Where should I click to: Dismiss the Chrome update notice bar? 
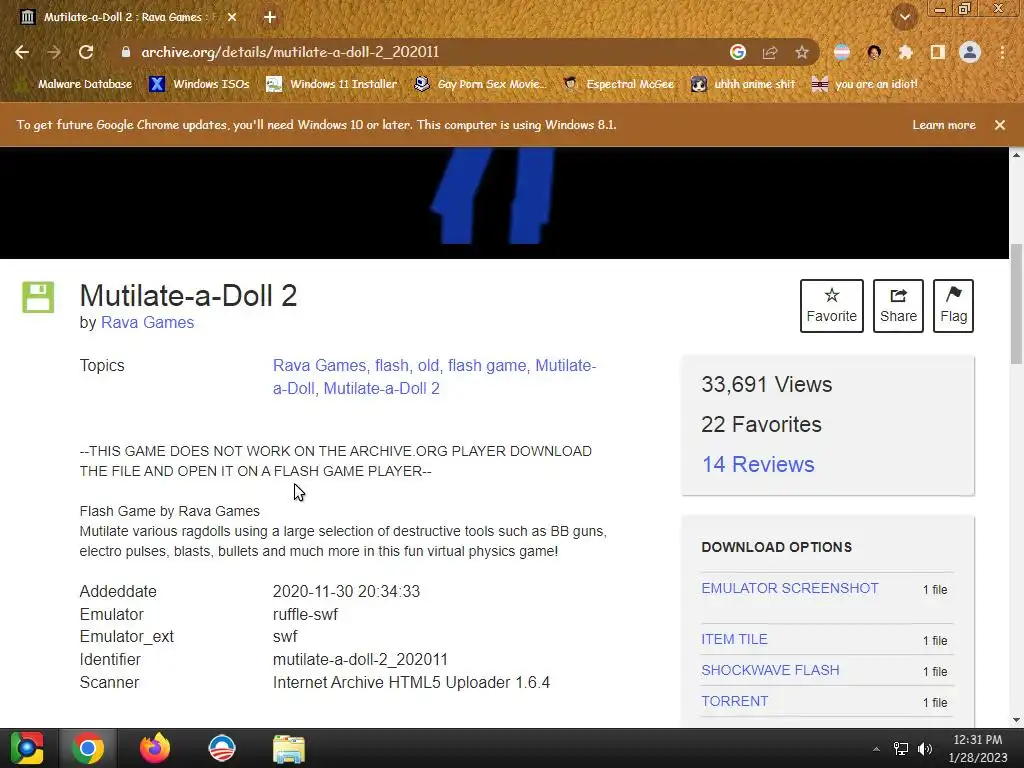tap(1000, 125)
